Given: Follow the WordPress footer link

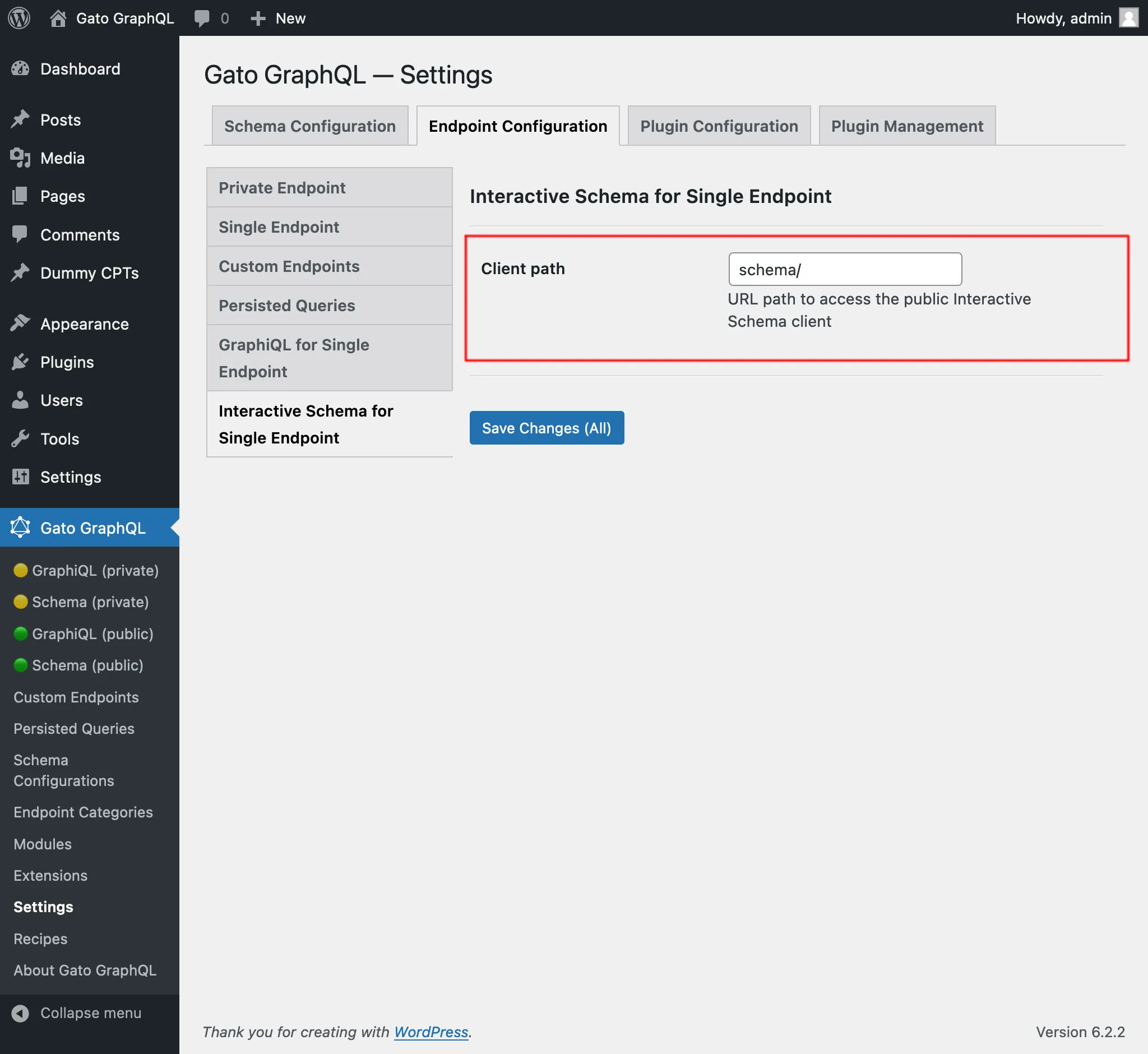Looking at the screenshot, I should click(430, 1032).
